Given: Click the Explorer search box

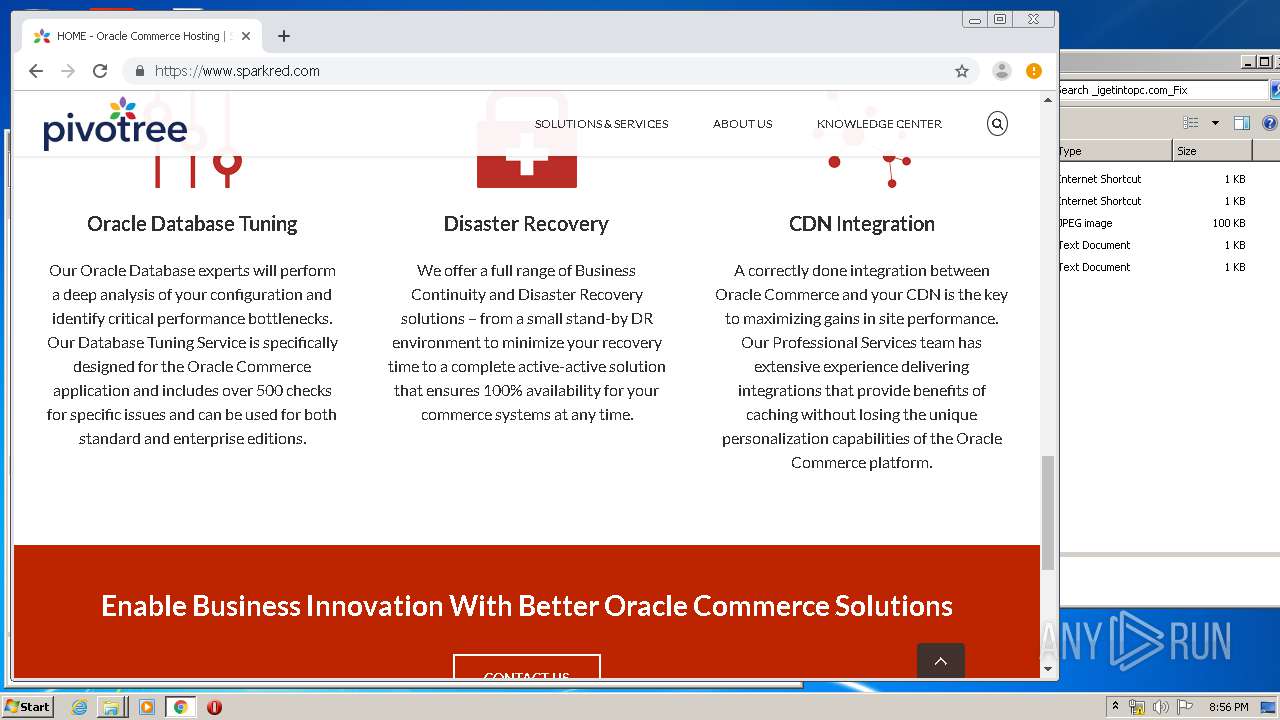Looking at the screenshot, I should 1163,90.
